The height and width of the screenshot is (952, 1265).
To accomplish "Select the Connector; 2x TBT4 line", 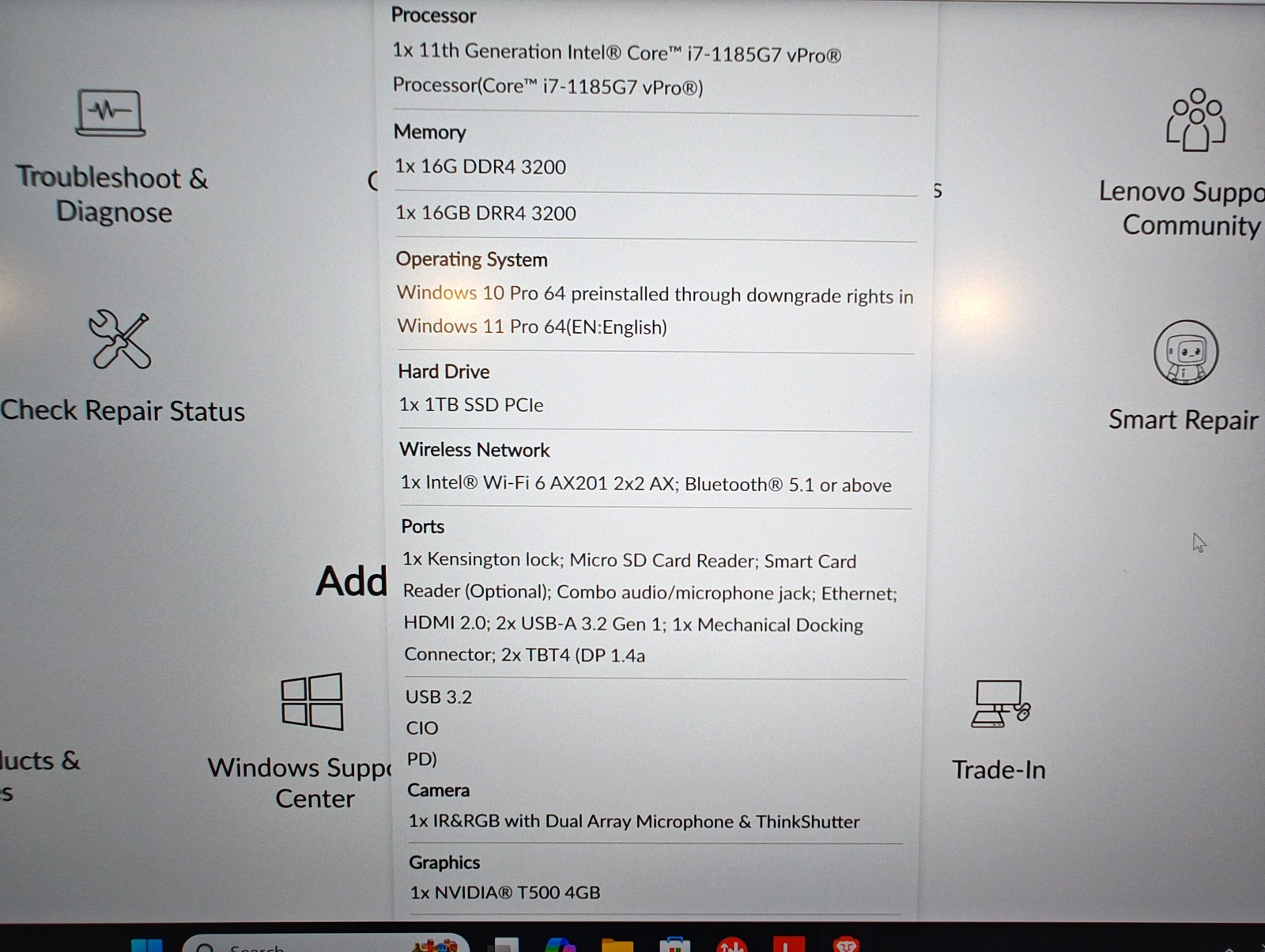I will 524,655.
